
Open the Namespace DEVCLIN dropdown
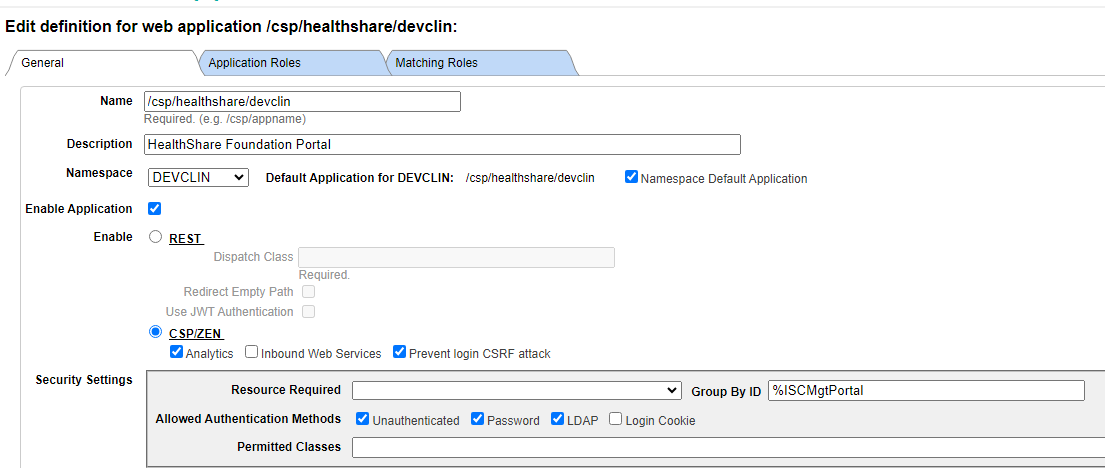click(x=198, y=178)
